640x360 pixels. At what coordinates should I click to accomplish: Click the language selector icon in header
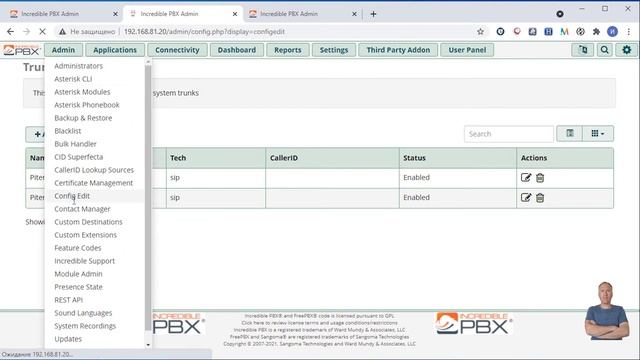coord(583,50)
